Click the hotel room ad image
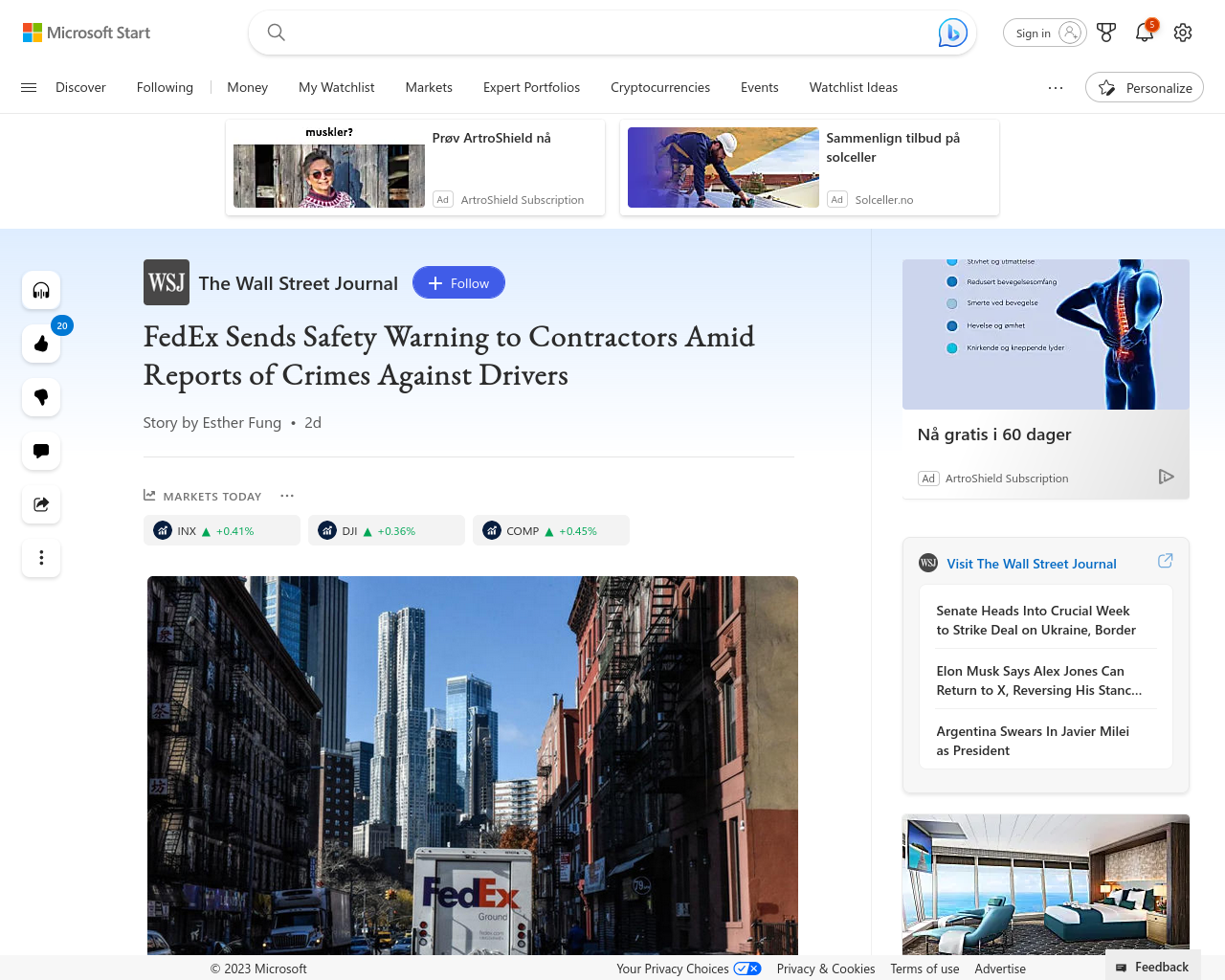The image size is (1225, 980). [1046, 884]
